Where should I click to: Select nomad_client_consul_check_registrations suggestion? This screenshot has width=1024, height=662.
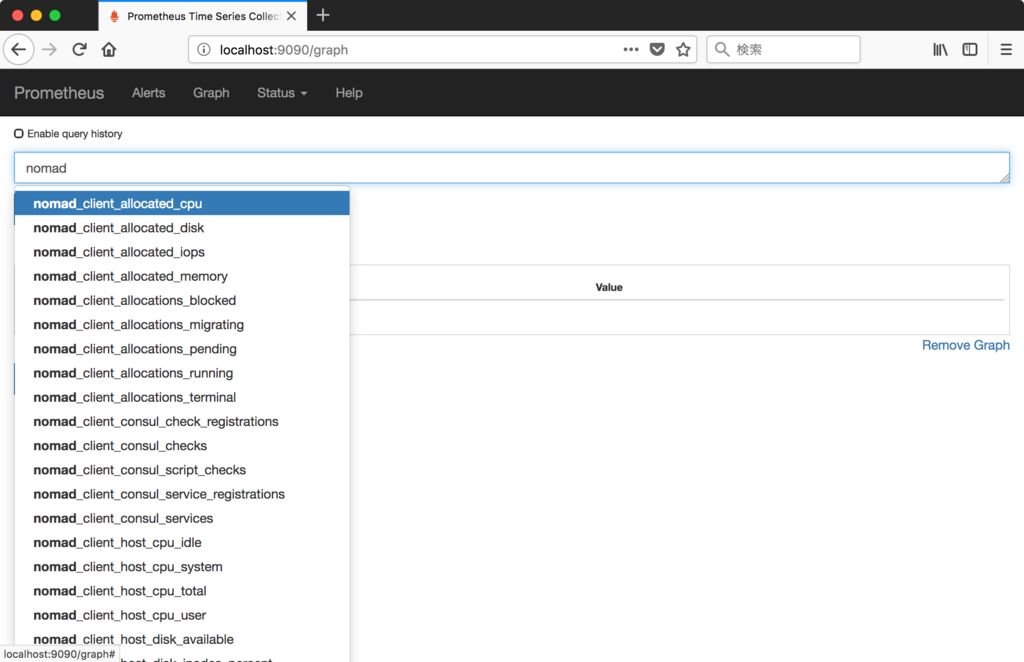tap(182, 421)
